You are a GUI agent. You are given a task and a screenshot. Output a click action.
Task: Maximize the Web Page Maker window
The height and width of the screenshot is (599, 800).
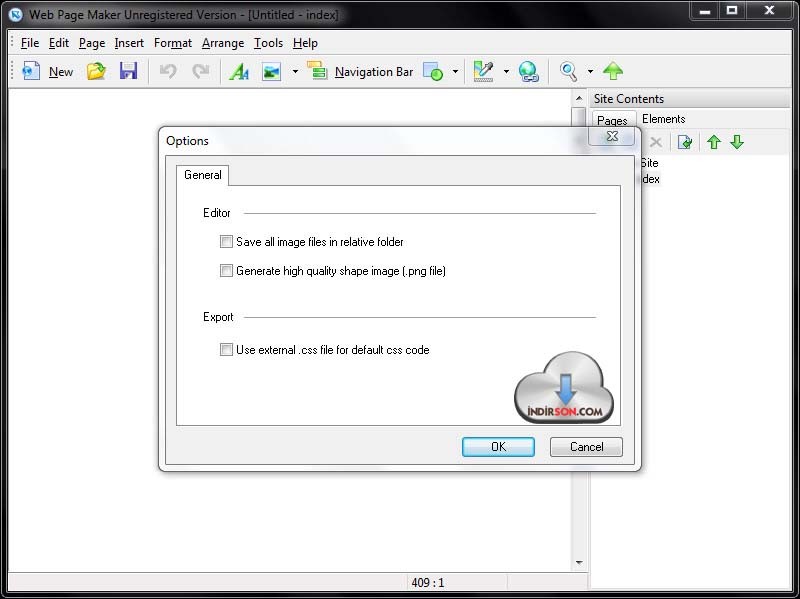pos(732,11)
